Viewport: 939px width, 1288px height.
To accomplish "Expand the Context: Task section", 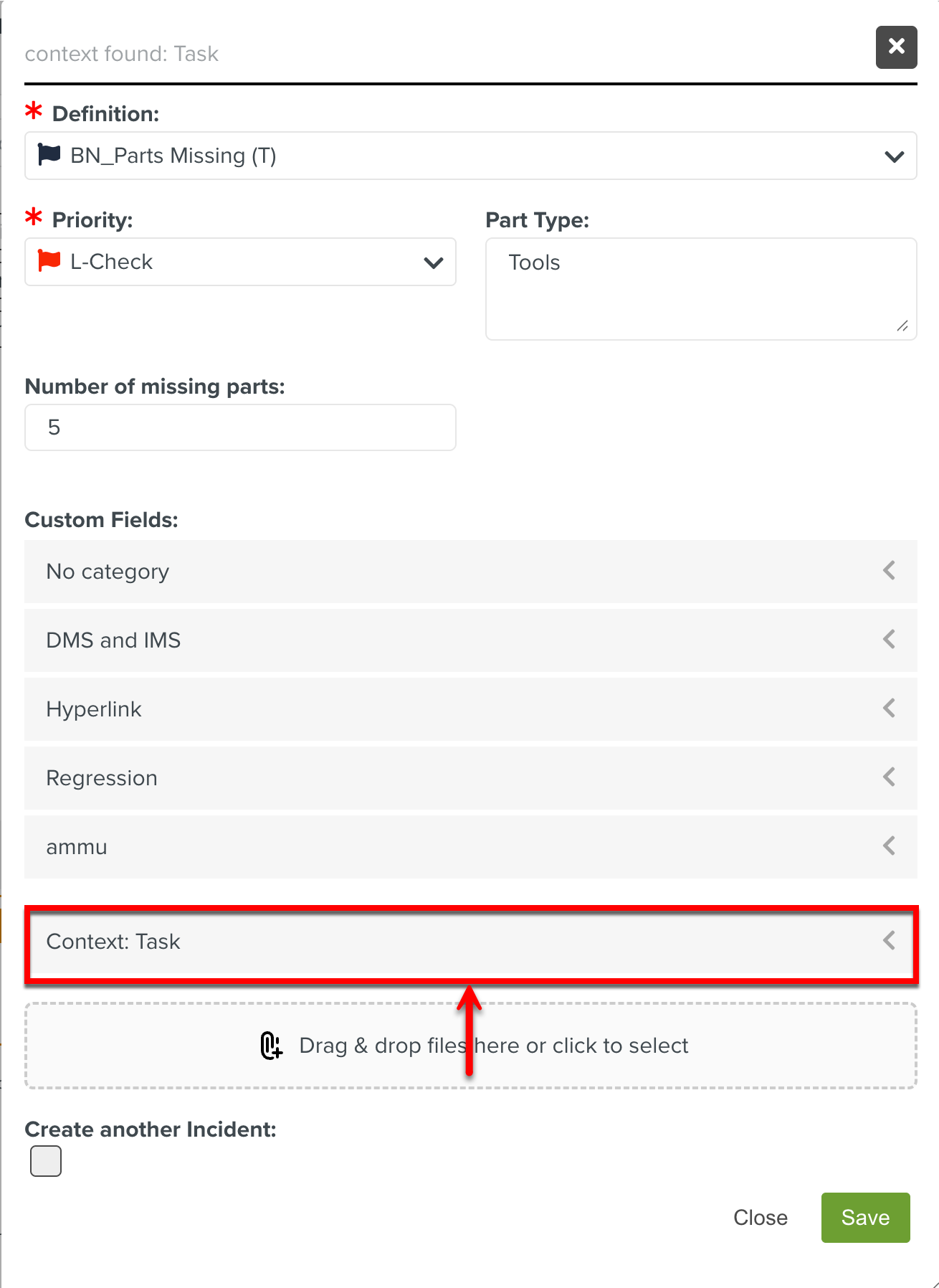I will pyautogui.click(x=889, y=941).
